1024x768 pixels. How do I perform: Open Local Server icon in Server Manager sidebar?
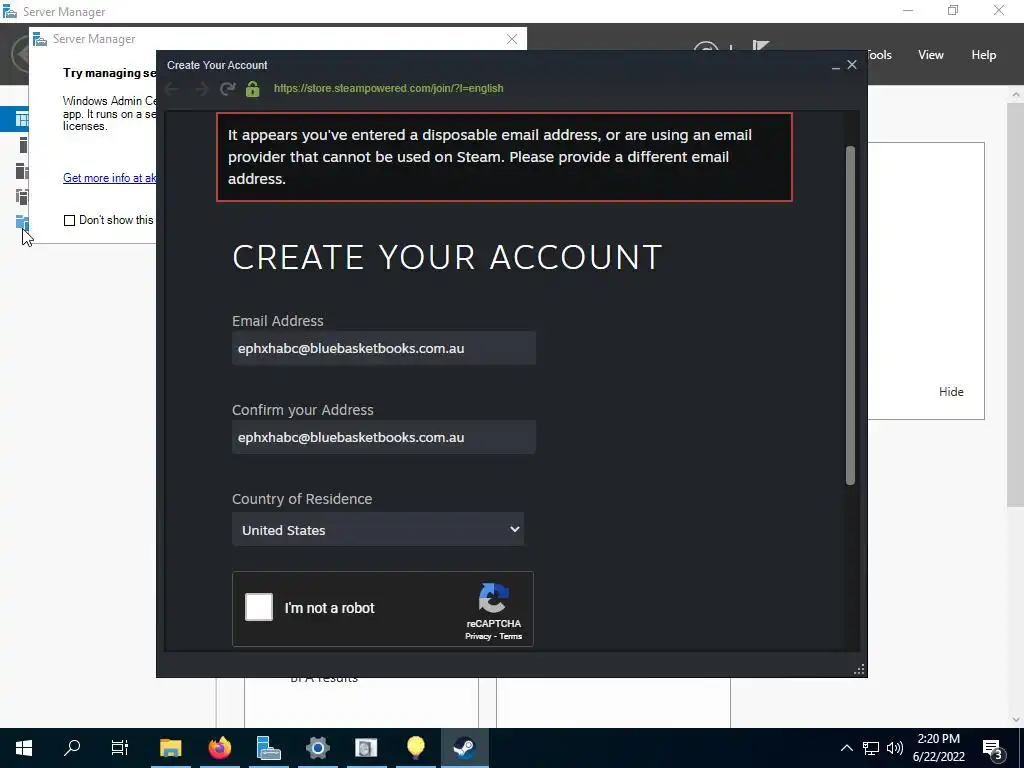23,145
